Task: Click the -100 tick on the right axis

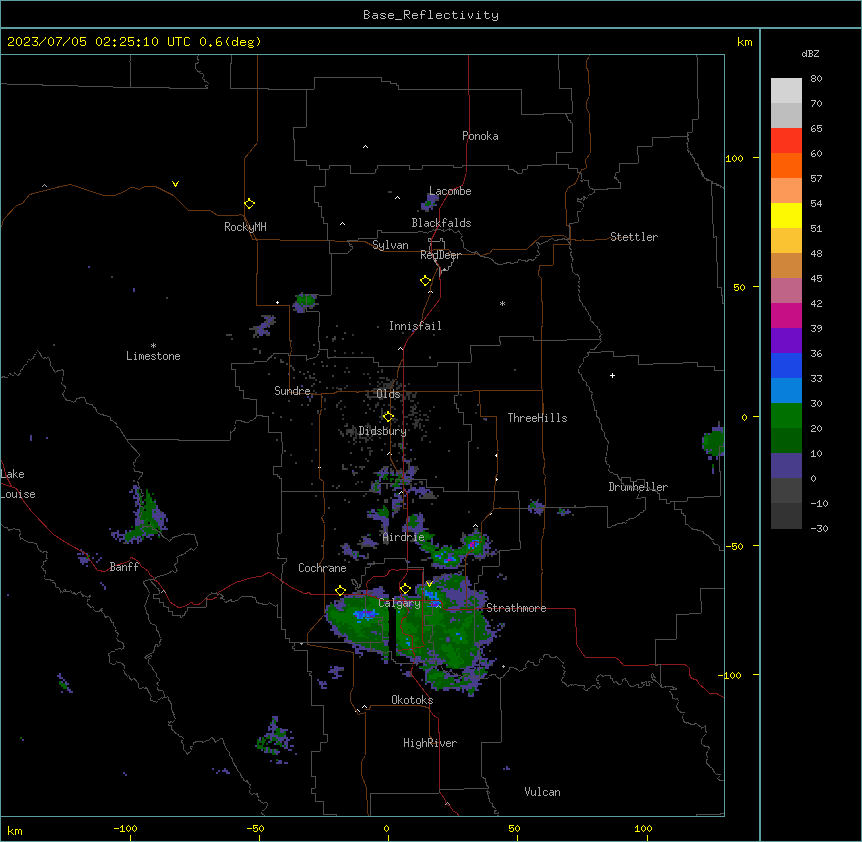Action: [x=731, y=675]
